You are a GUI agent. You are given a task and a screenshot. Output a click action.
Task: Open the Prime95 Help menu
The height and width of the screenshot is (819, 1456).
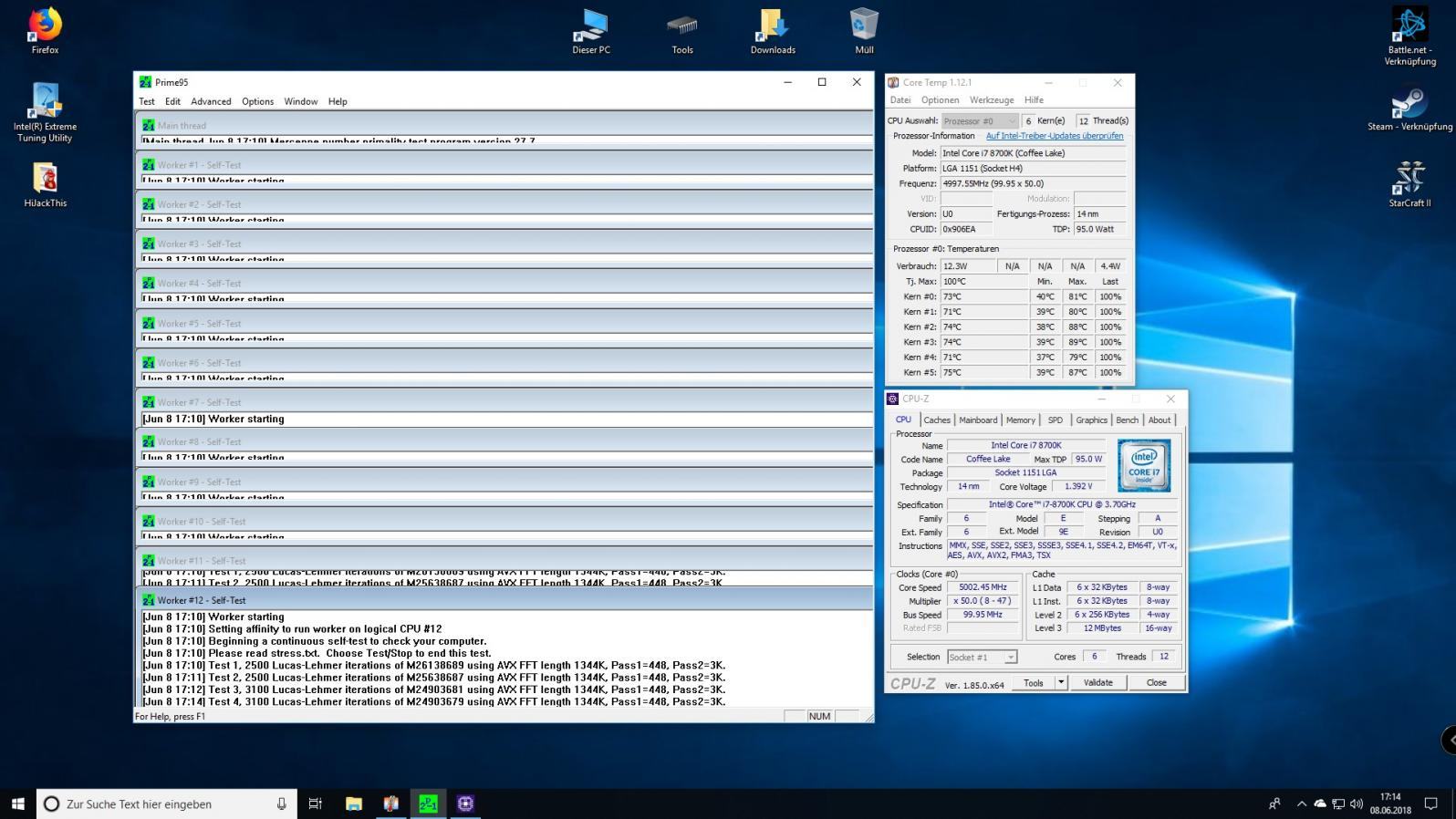click(x=338, y=101)
